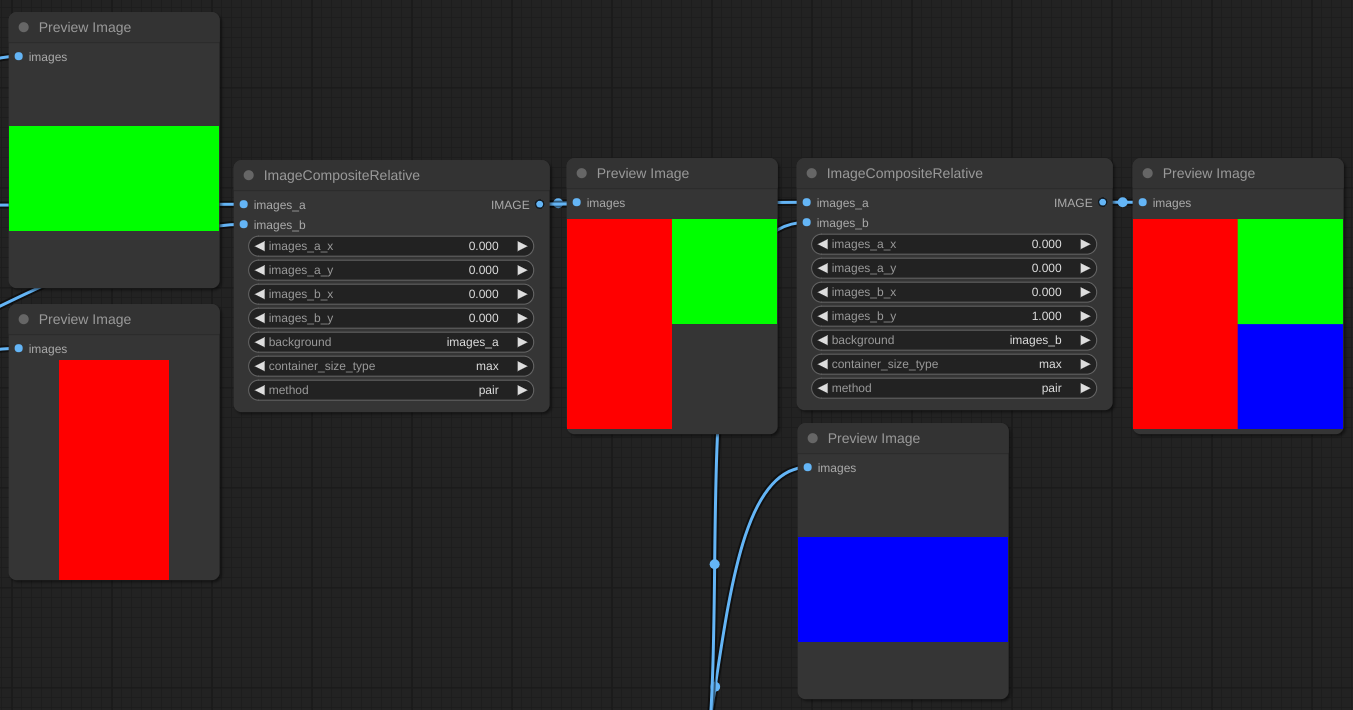Open the background dropdown set to images_b

[954, 340]
